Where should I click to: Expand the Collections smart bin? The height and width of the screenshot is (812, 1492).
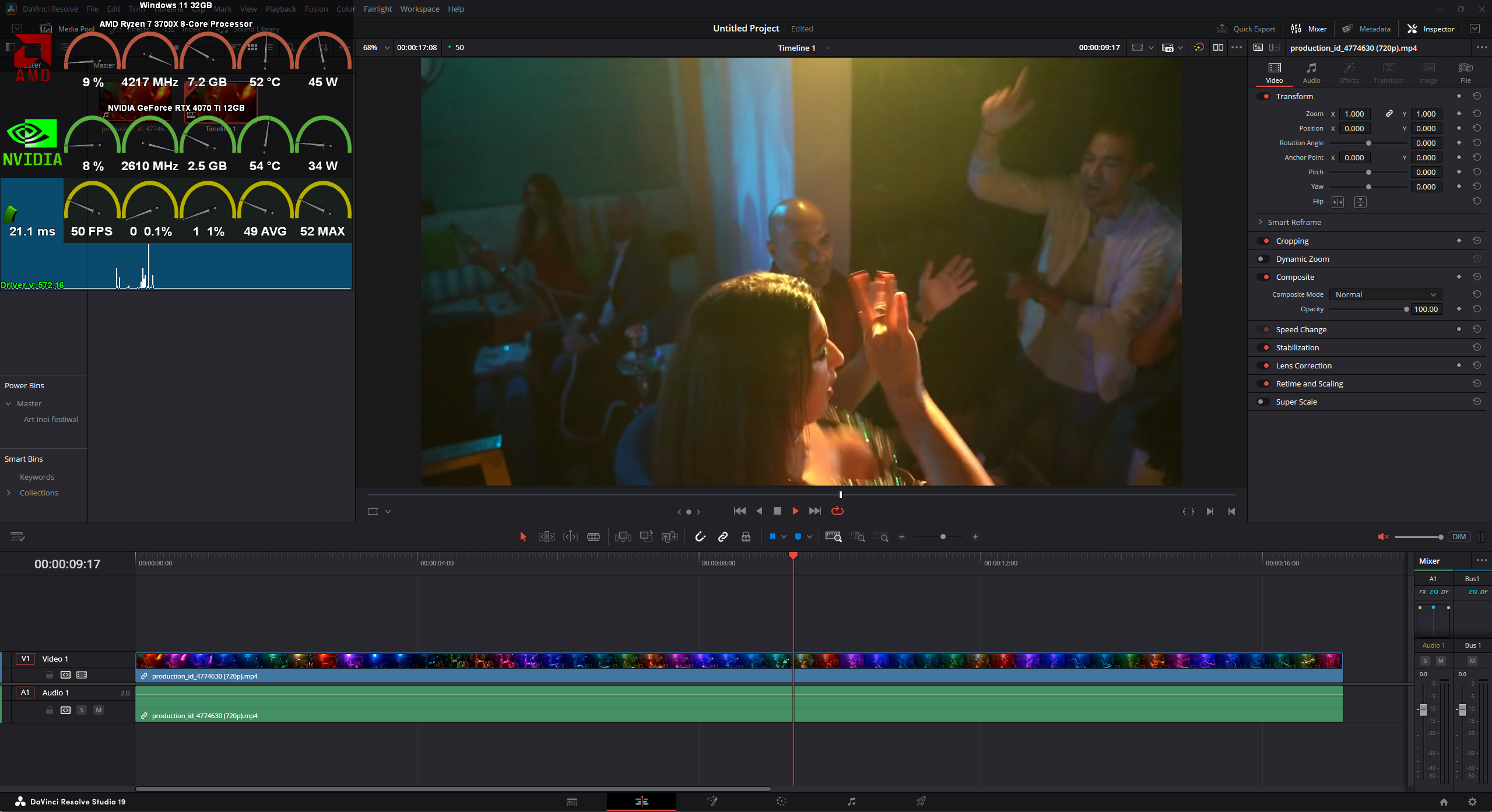pyautogui.click(x=9, y=493)
